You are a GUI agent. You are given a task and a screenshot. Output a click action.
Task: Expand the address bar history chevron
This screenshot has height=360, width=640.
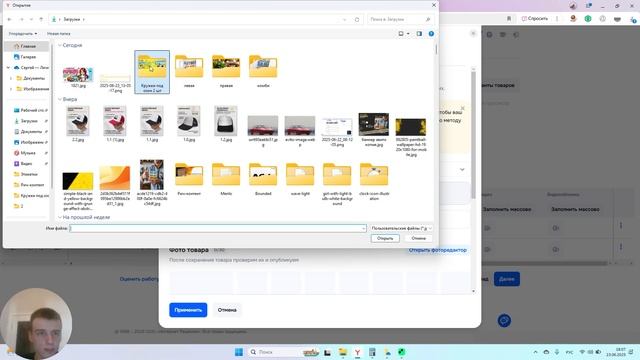click(344, 19)
